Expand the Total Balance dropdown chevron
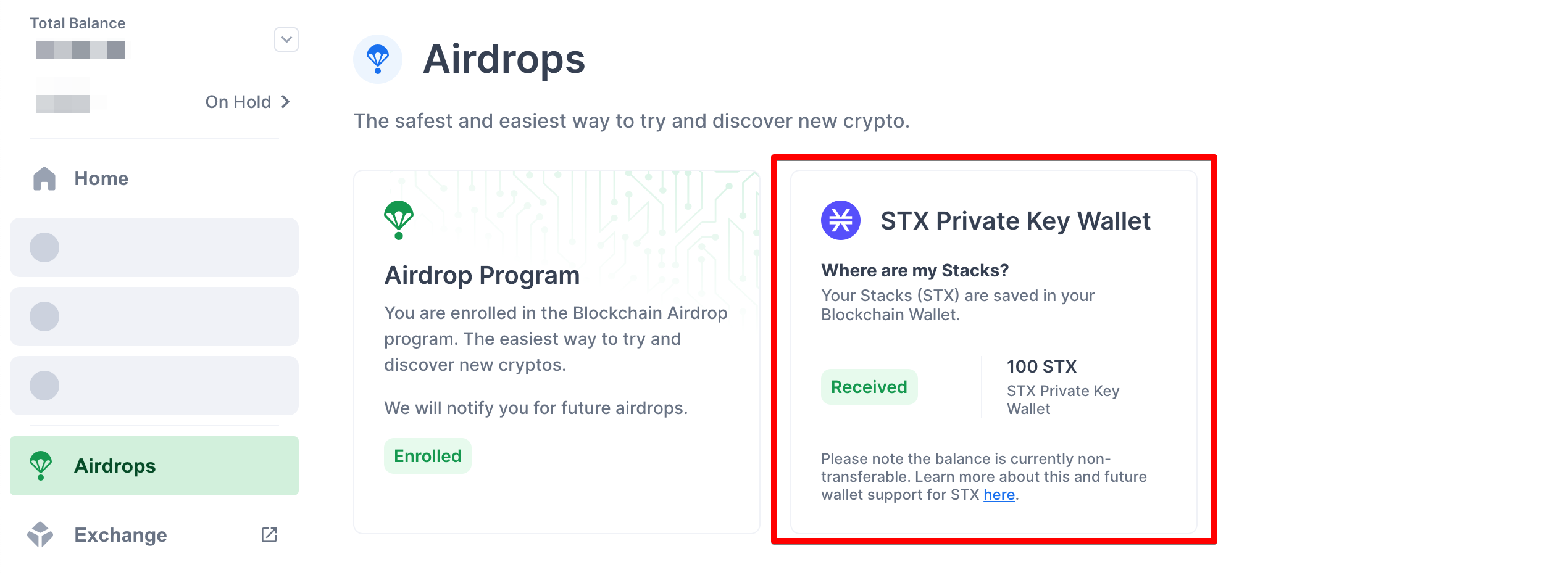Viewport: 1568px width, 575px height. point(286,39)
